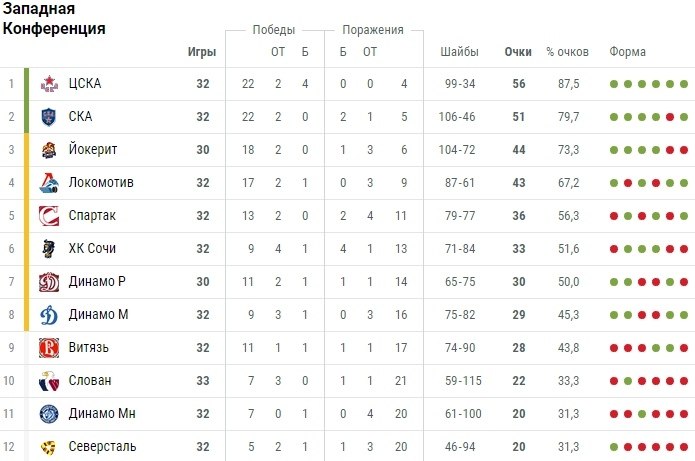Select the Динамо М logo
The height and width of the screenshot is (461, 695).
coord(49,315)
